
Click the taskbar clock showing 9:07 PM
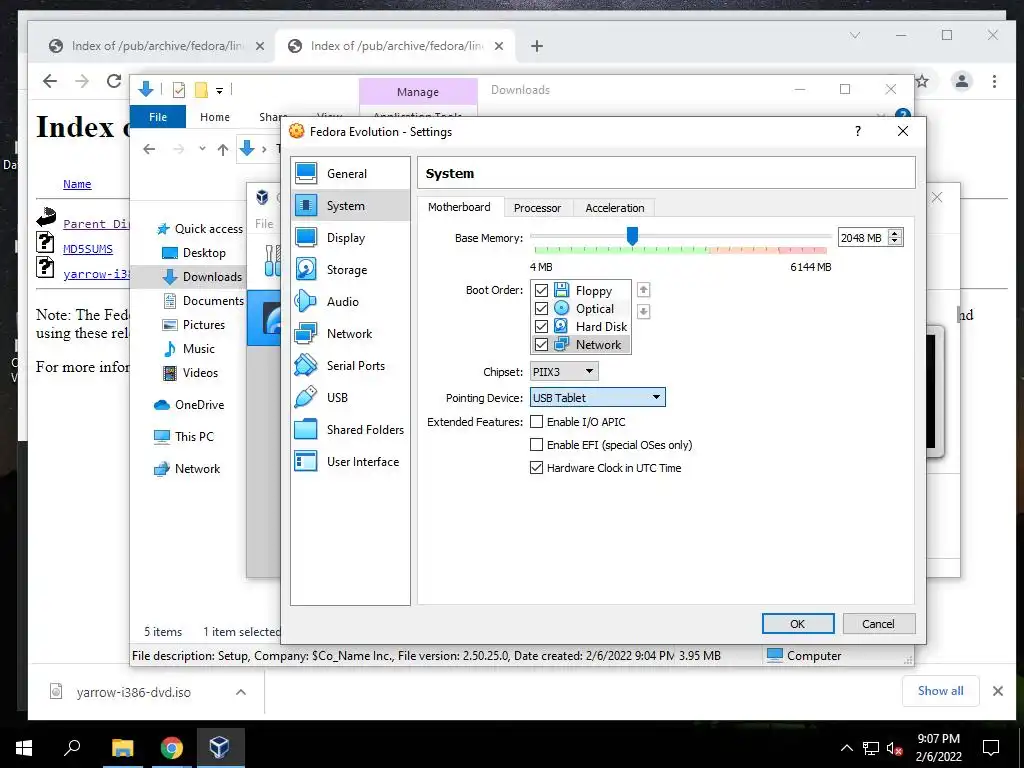(x=938, y=748)
